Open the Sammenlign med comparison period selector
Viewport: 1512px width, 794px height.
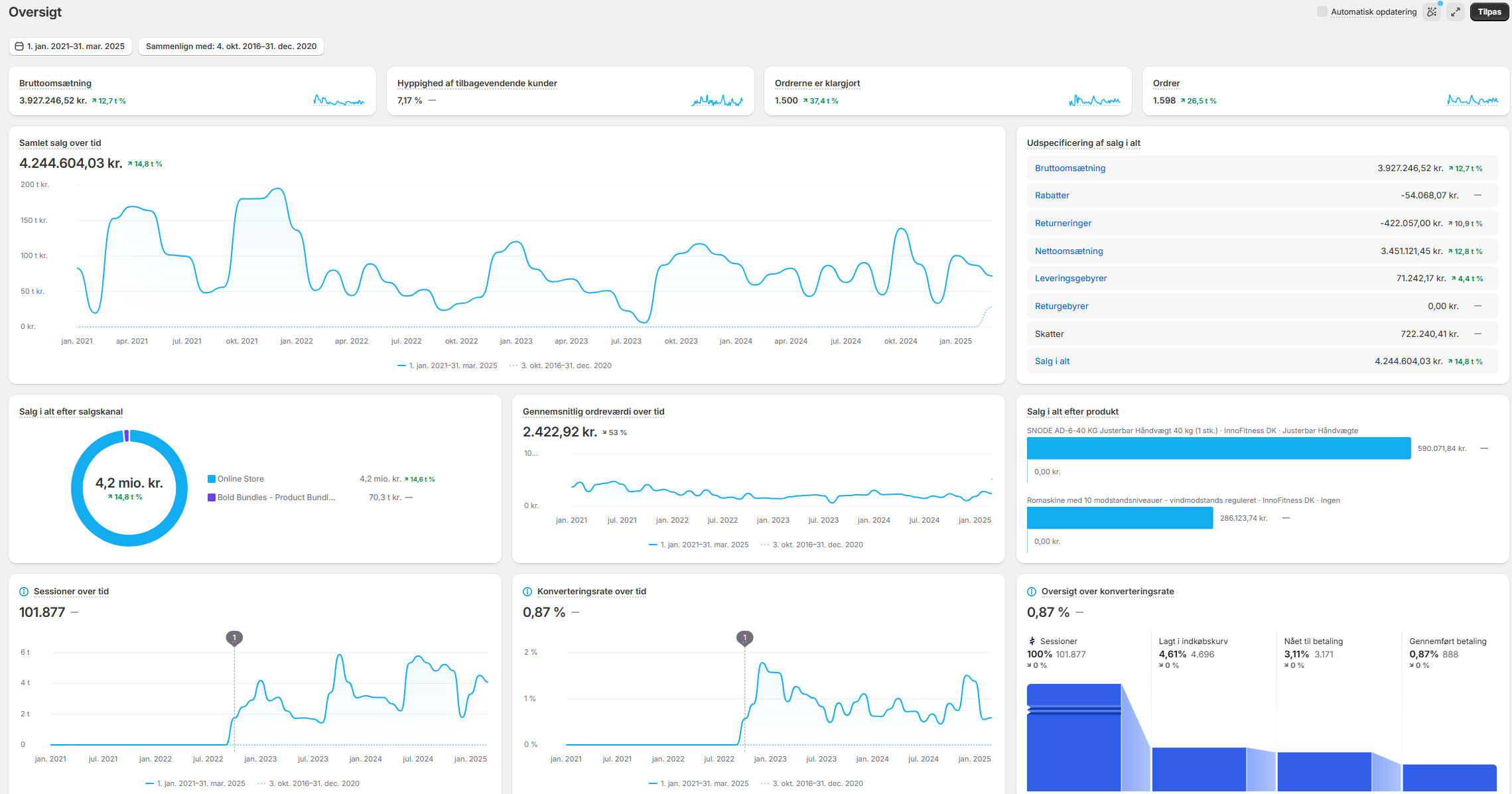(231, 46)
